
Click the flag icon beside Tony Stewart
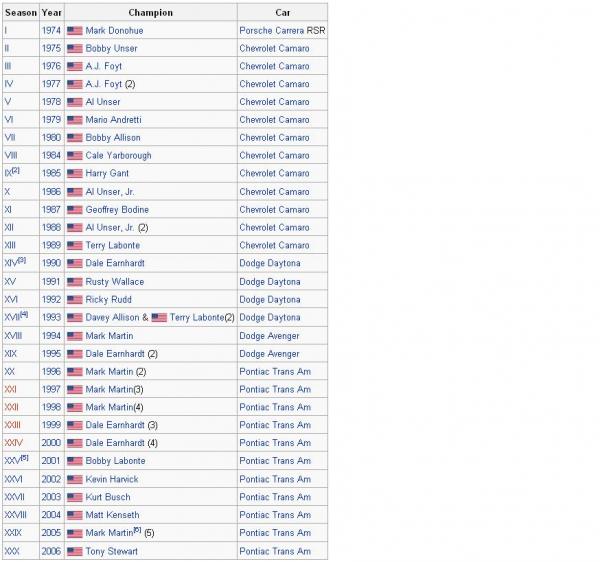75,552
